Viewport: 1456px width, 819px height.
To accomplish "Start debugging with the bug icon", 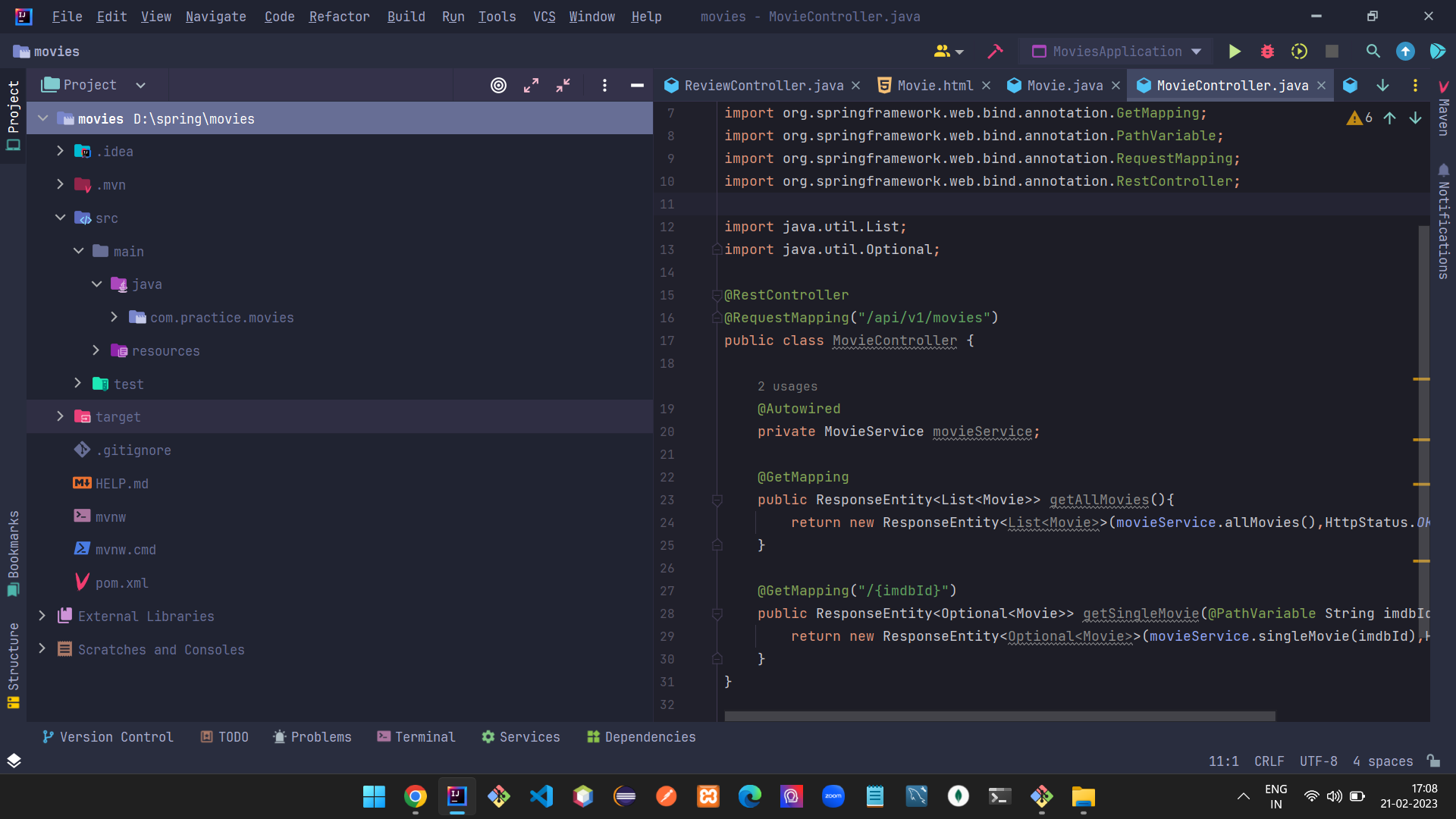I will (1267, 51).
